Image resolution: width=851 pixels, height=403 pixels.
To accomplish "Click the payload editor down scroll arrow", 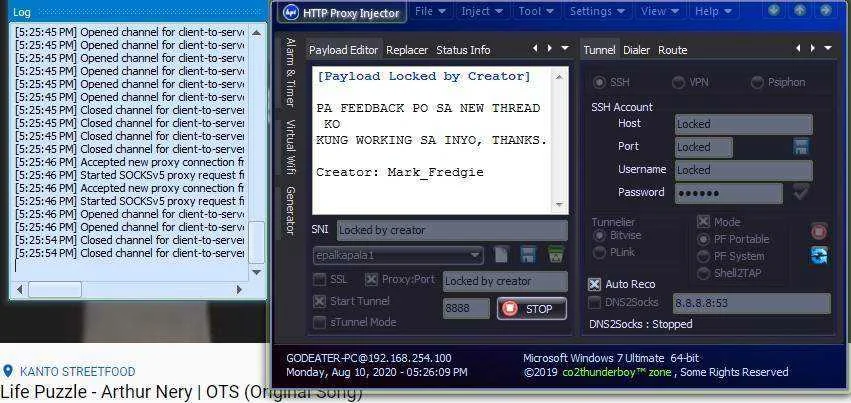I will [x=560, y=205].
